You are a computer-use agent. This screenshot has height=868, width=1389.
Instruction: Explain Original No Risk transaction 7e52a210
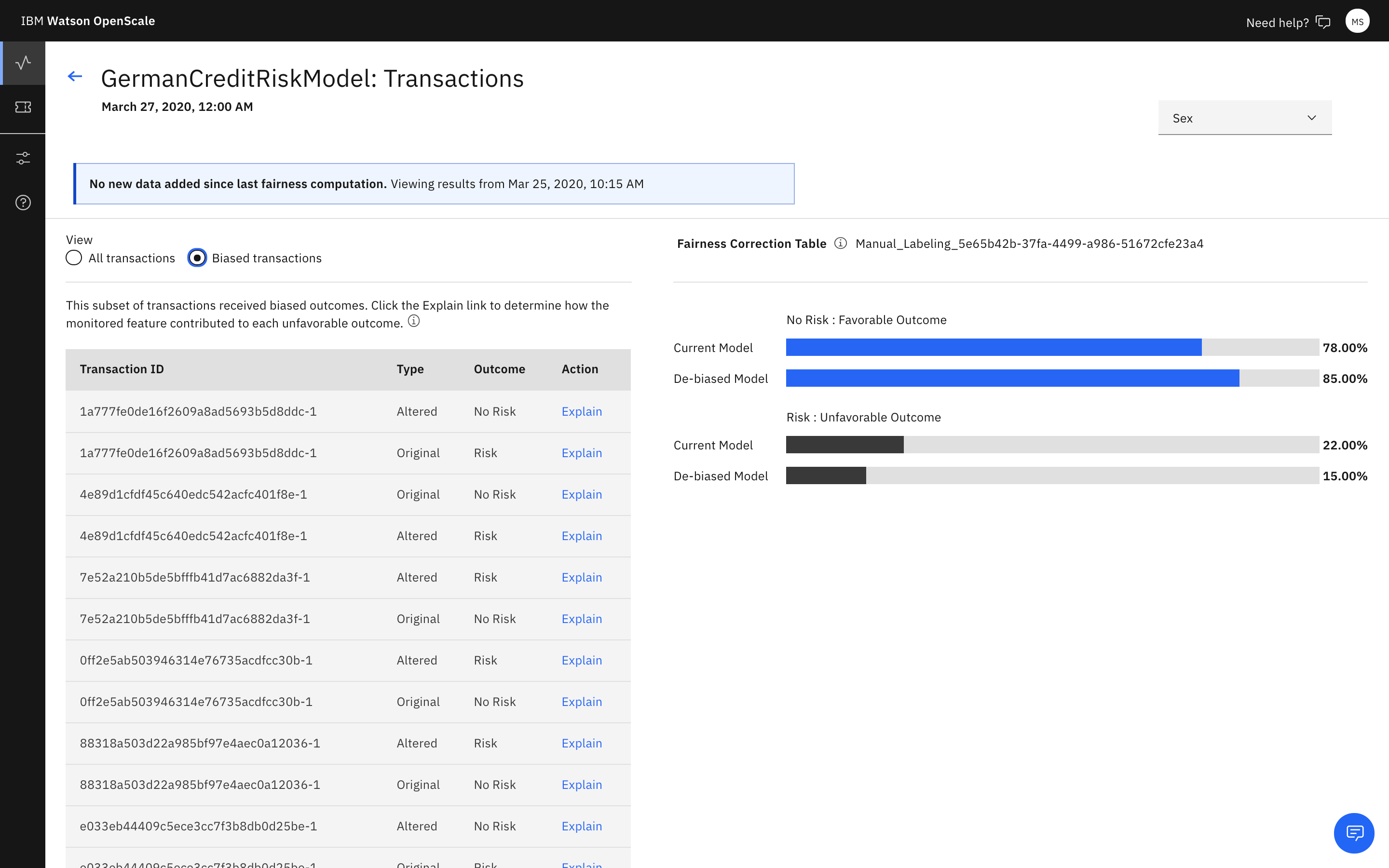click(582, 619)
